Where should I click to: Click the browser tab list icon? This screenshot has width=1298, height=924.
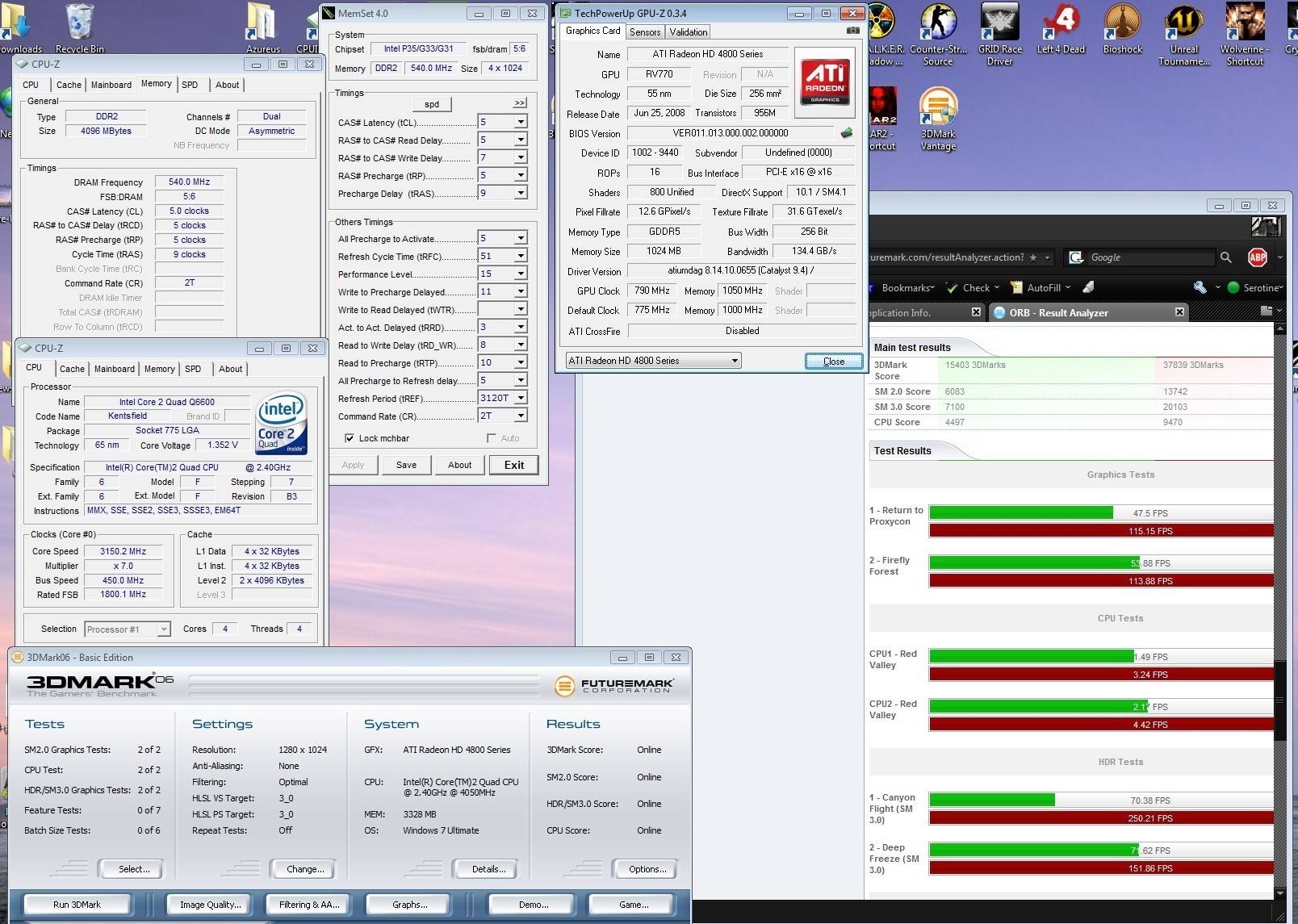point(1266,311)
